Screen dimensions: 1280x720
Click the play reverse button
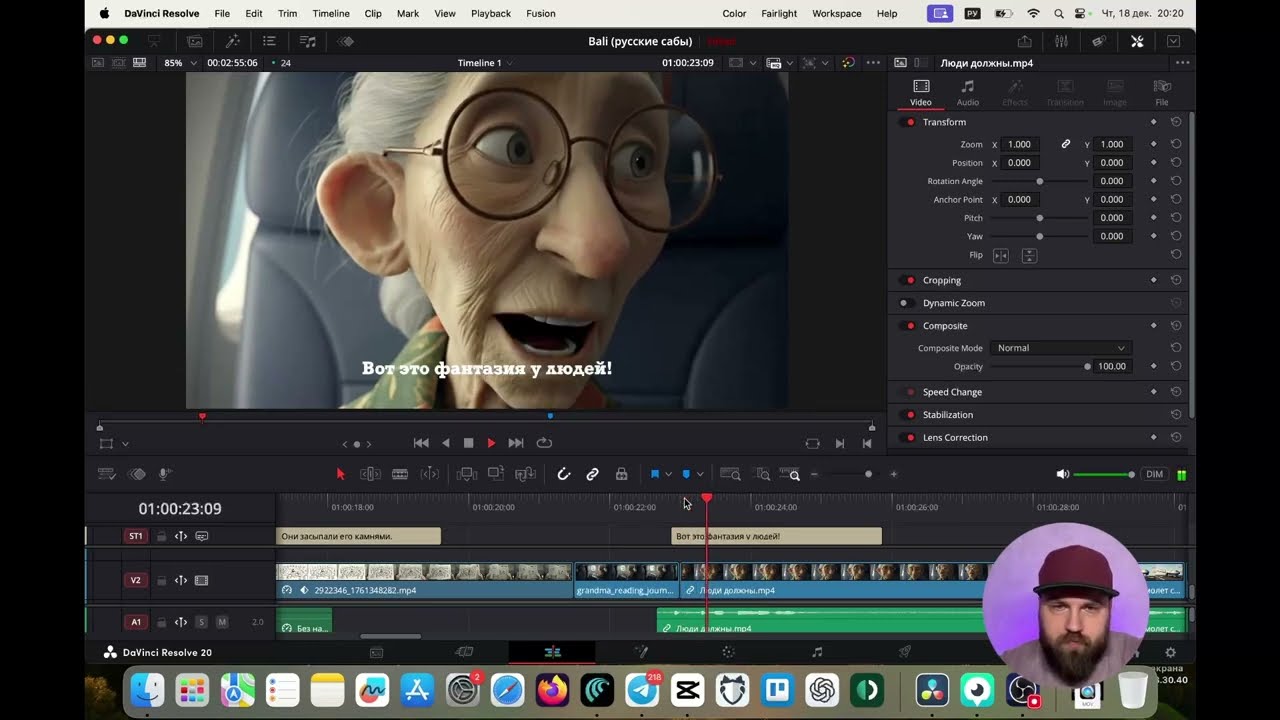click(x=445, y=443)
